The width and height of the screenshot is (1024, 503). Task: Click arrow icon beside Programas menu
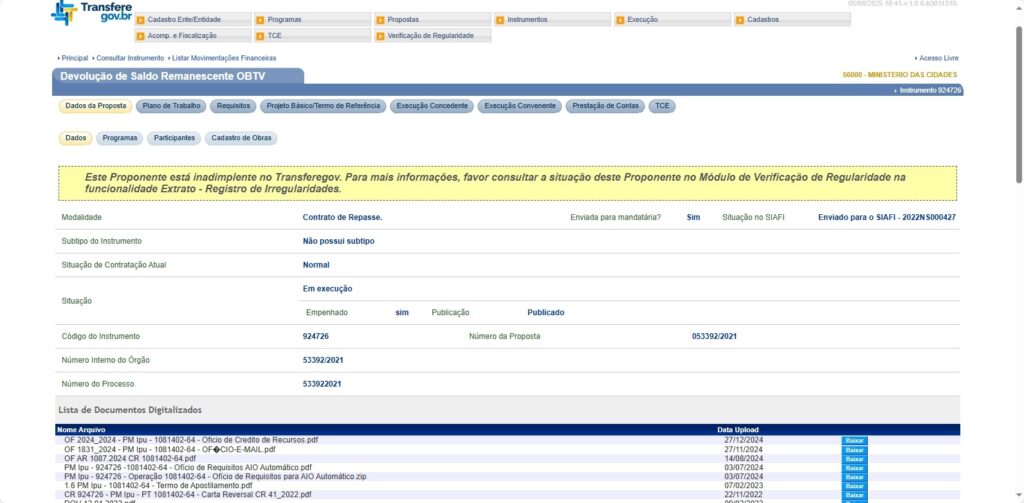tap(260, 20)
